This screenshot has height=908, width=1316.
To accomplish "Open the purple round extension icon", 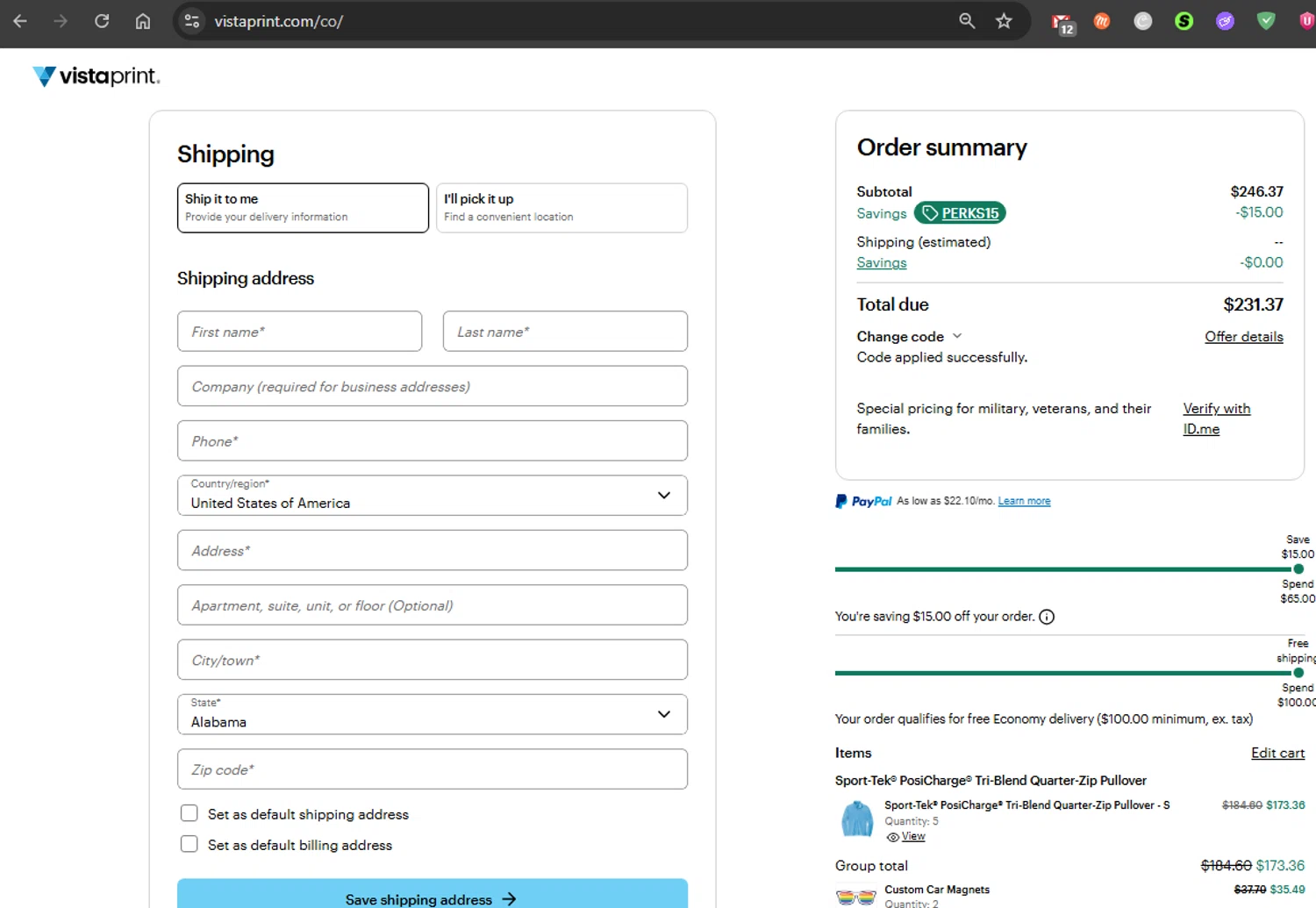I will (1226, 21).
